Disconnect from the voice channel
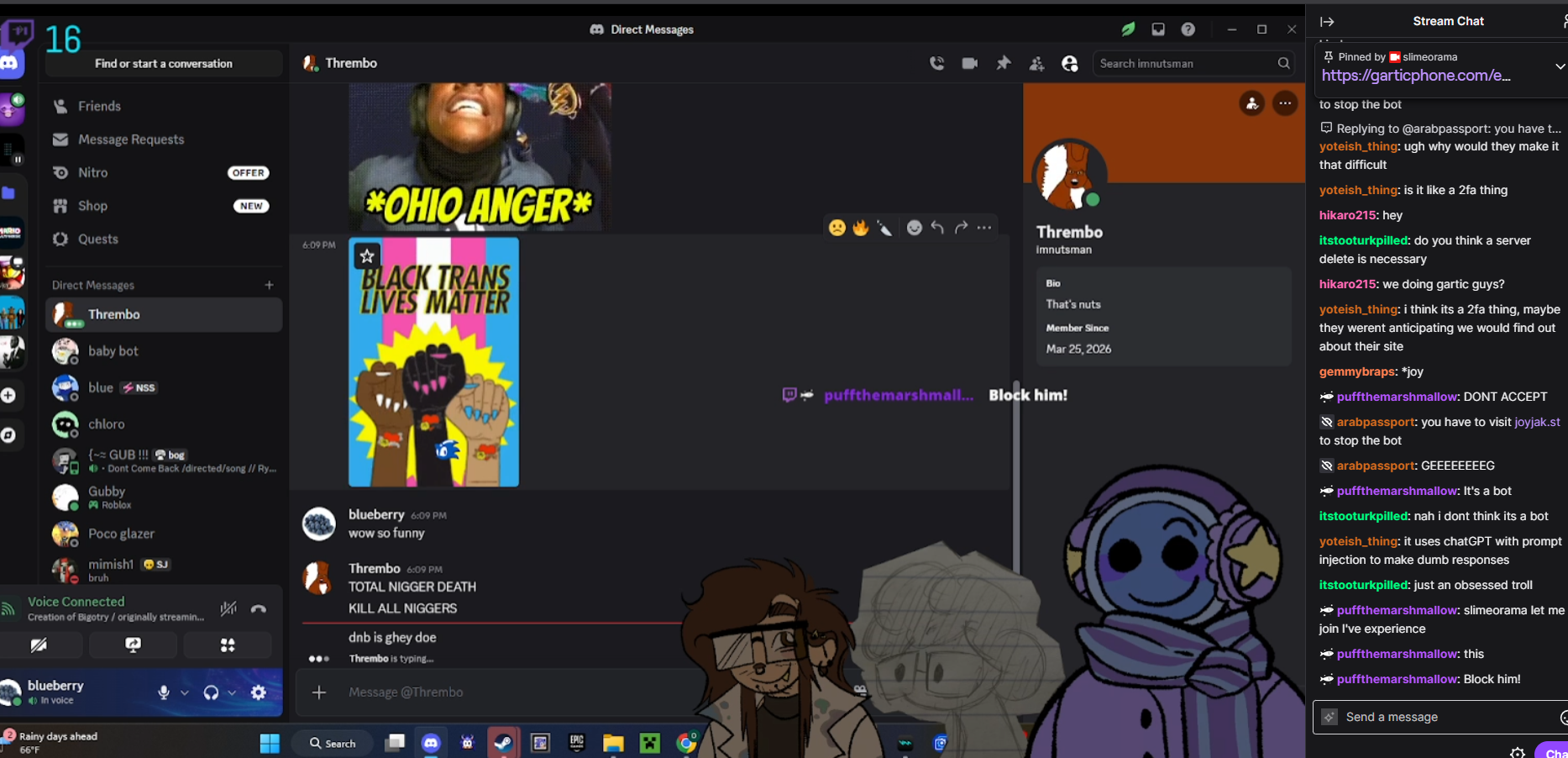The image size is (1568, 758). pos(259,608)
